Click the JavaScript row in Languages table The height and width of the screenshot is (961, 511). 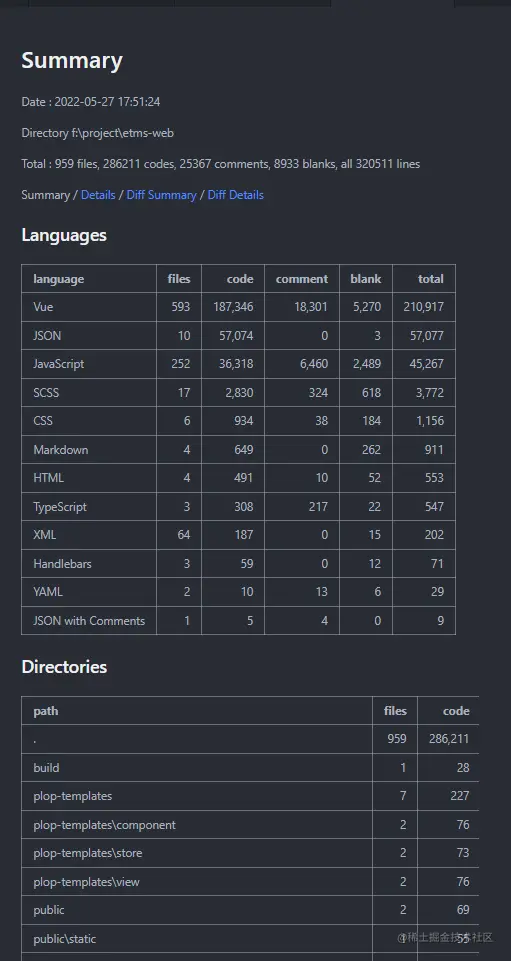[x=238, y=364]
